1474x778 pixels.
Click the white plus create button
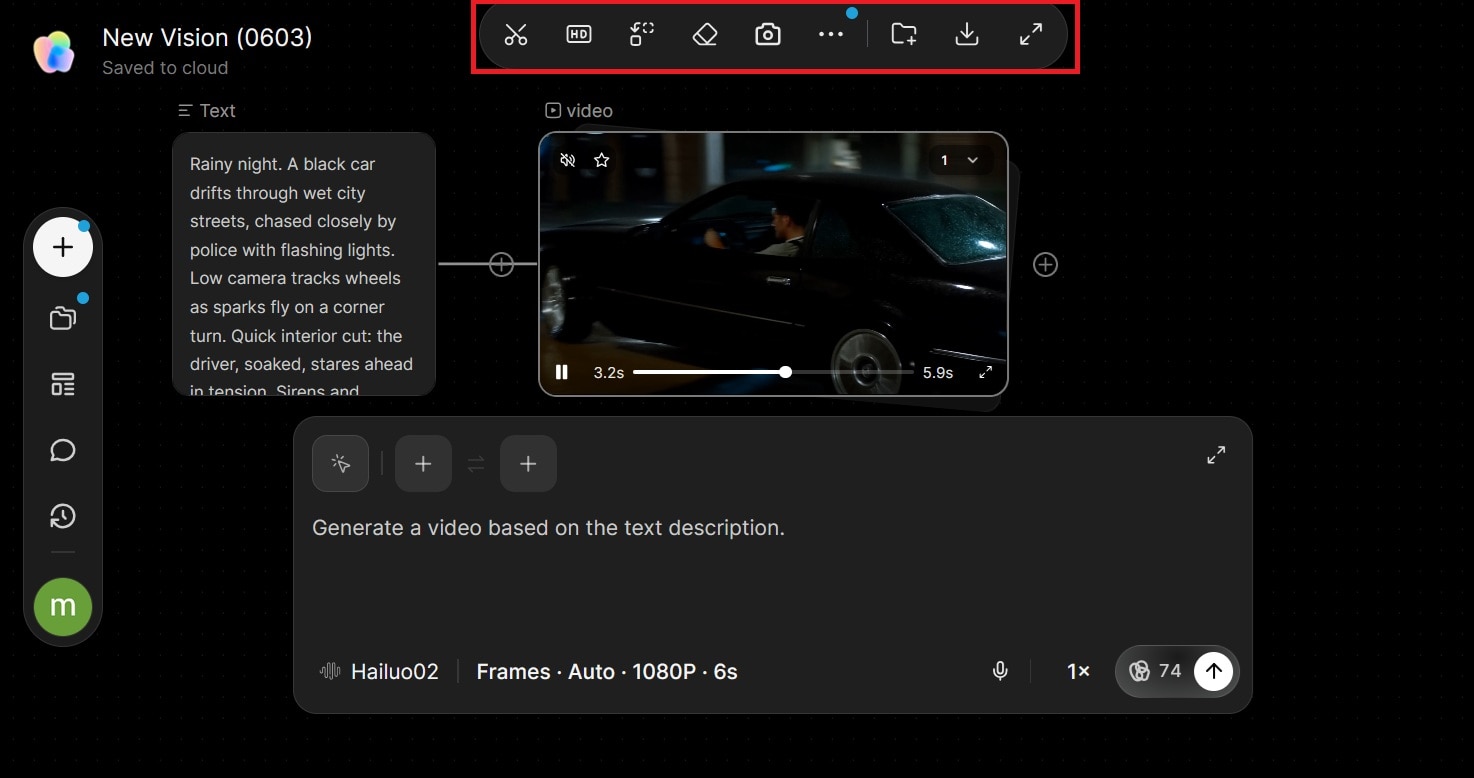click(x=63, y=247)
